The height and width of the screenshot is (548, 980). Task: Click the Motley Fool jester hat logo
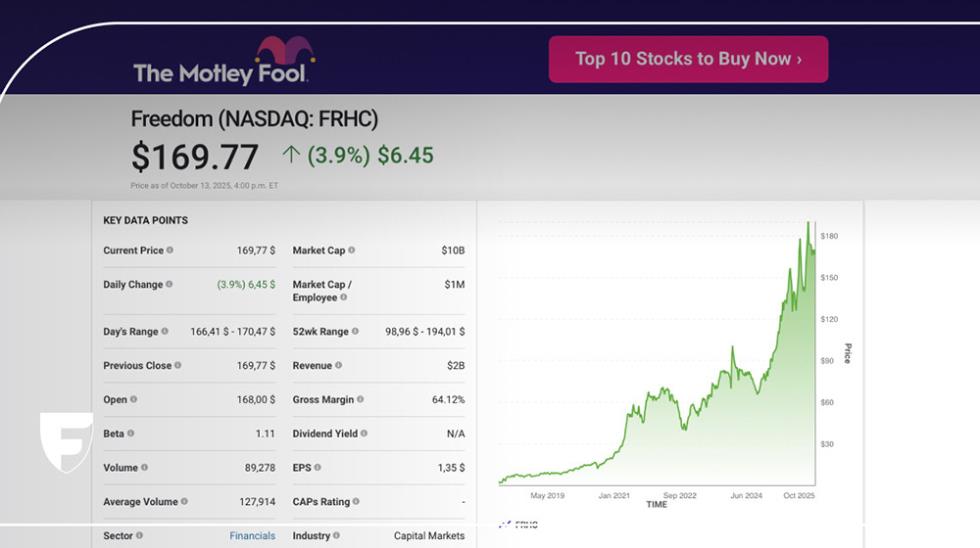[284, 50]
